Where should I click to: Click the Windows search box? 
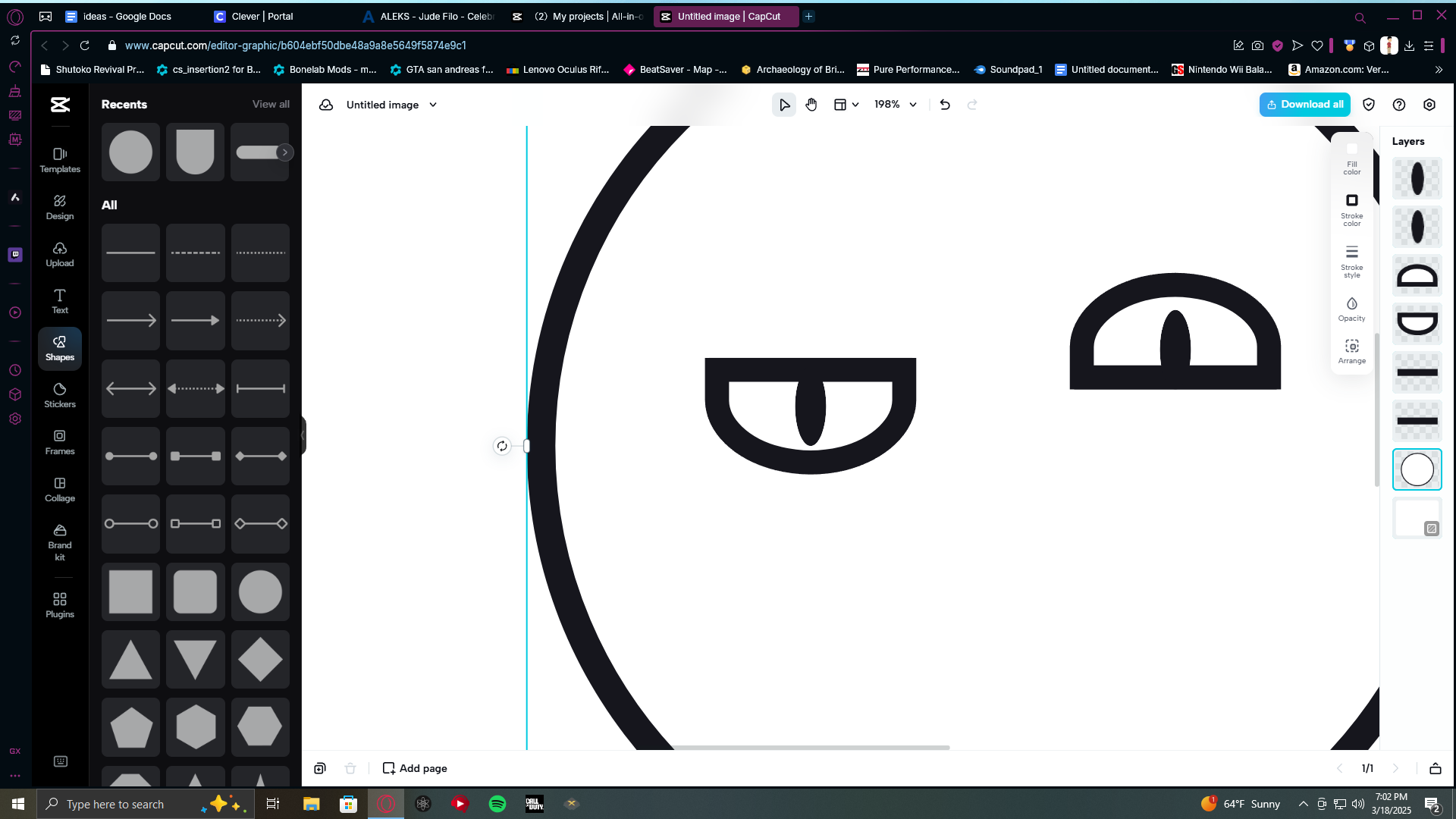point(144,804)
